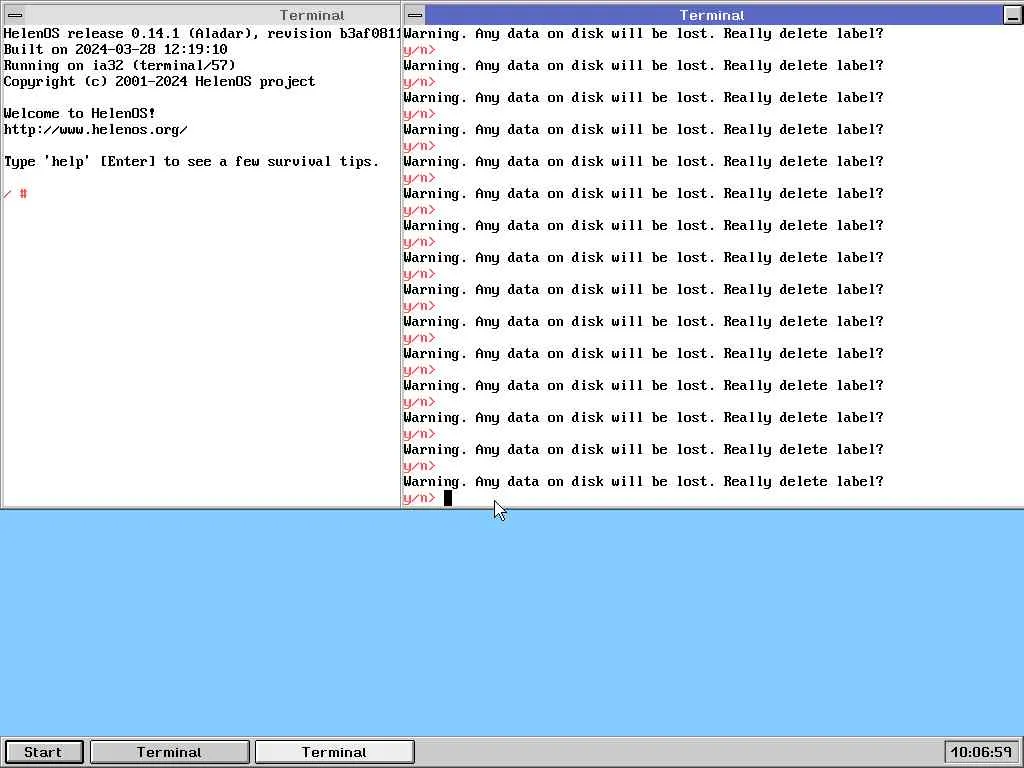Open the right Terminal window's system menu icon
This screenshot has height=768, width=1024.
(x=415, y=15)
